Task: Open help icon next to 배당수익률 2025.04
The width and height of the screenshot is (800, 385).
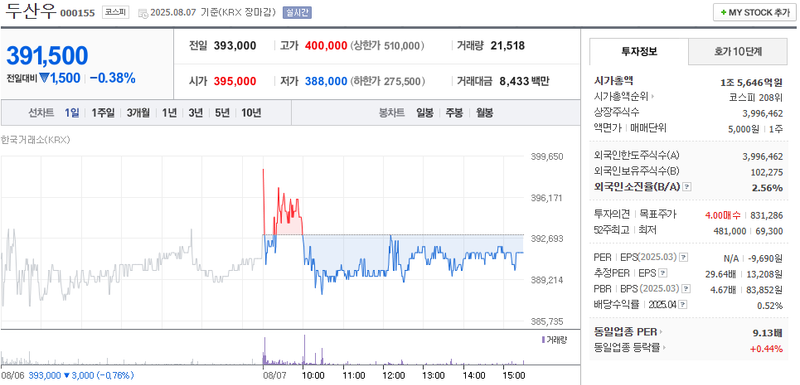Action: point(683,304)
